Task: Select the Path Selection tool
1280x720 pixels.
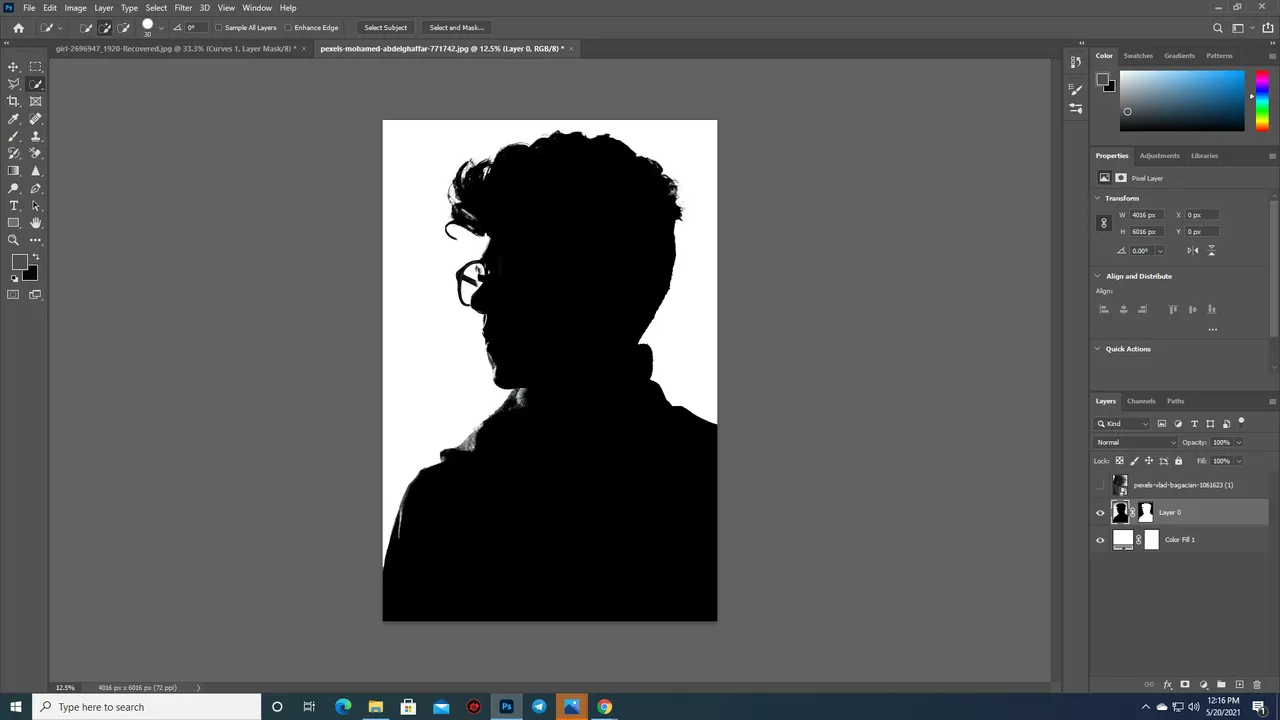Action: [x=36, y=205]
